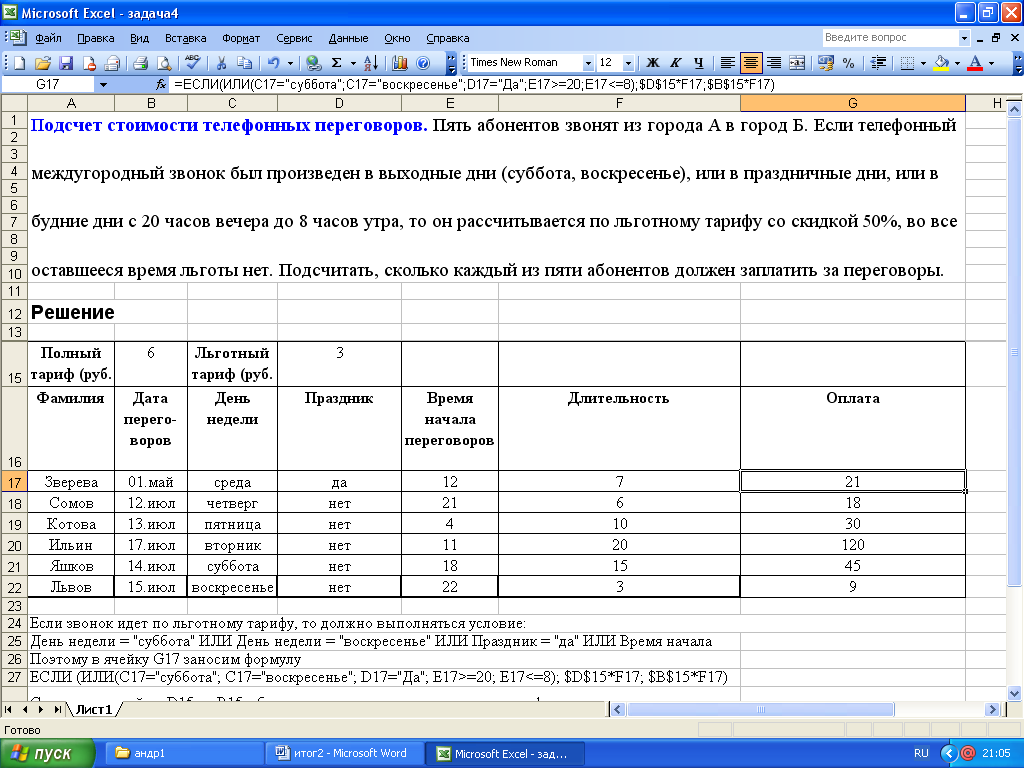Apply currency format with the coins icon
Viewport: 1024px width, 768px height.
click(825, 63)
